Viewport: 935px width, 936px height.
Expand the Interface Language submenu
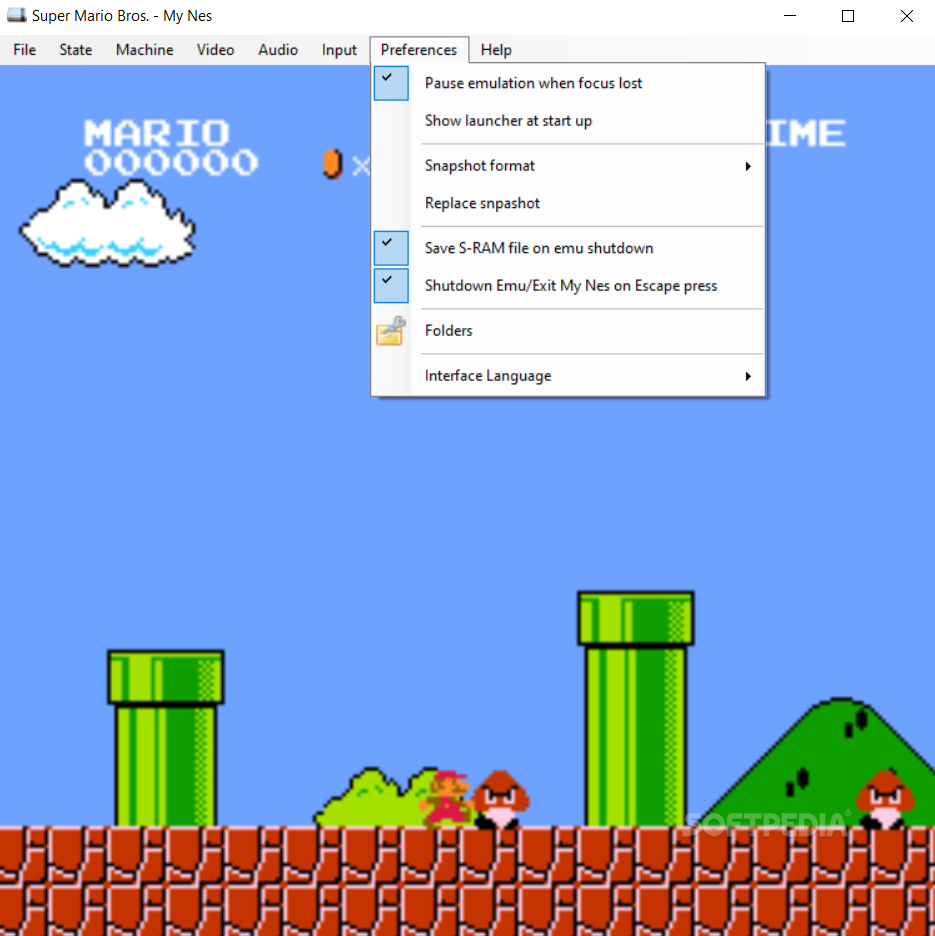pyautogui.click(x=568, y=376)
